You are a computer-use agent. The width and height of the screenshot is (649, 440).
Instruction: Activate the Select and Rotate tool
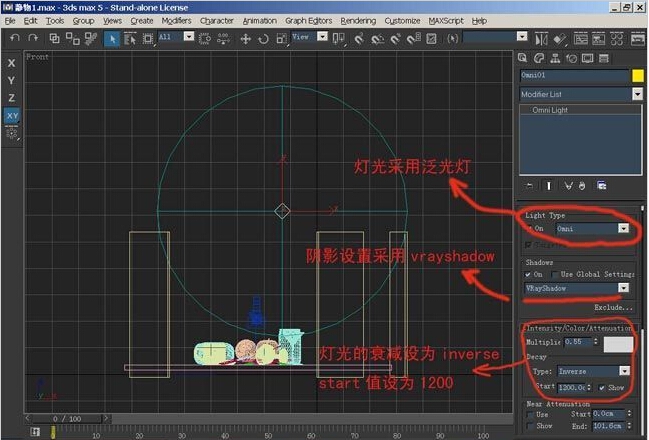click(x=263, y=39)
